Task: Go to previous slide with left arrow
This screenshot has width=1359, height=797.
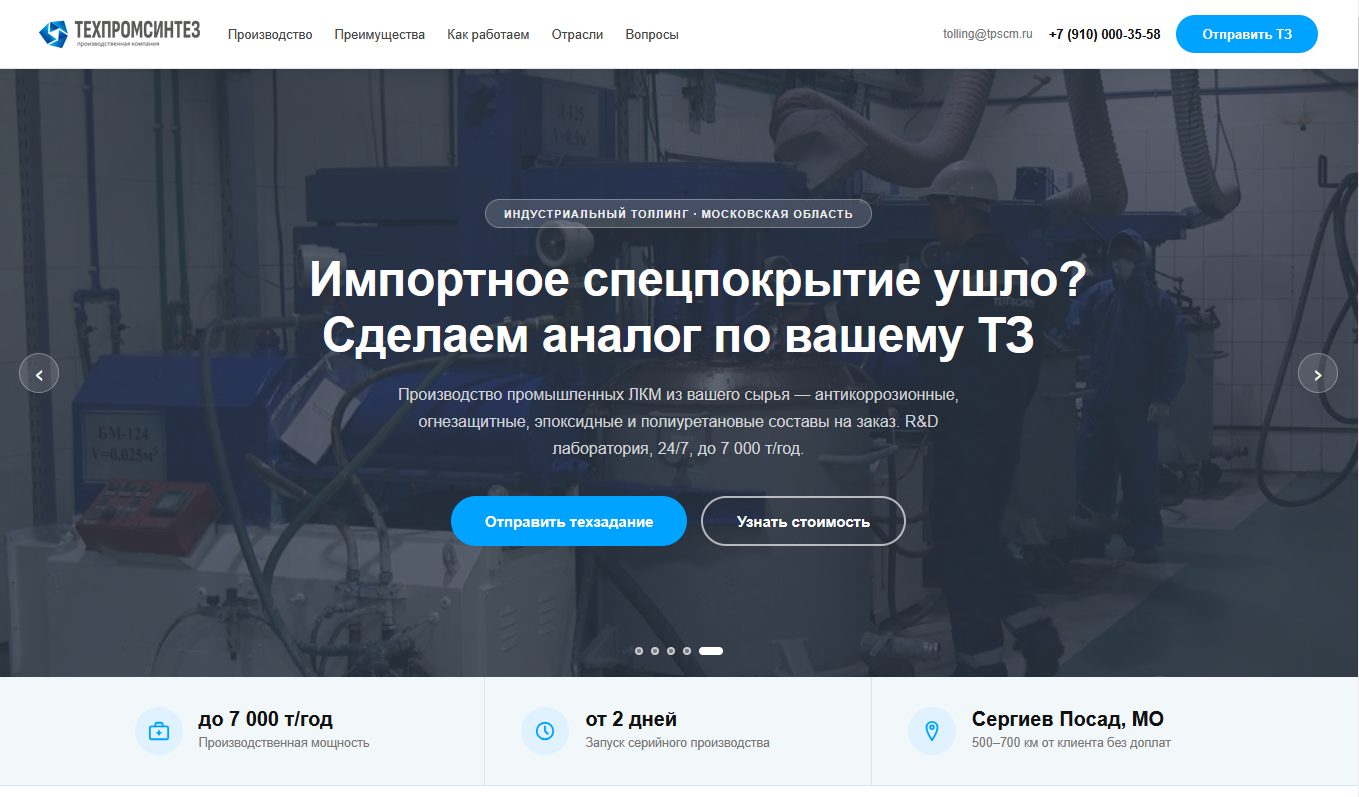Action: click(39, 373)
